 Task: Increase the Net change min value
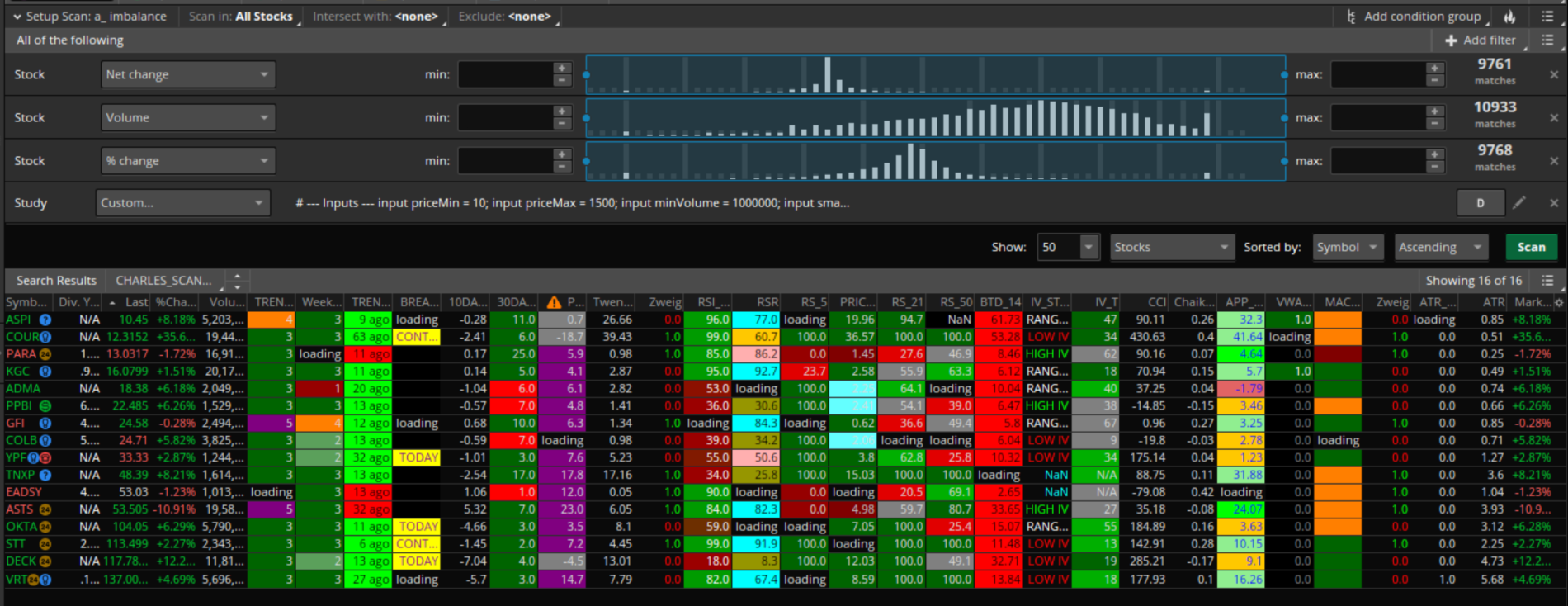click(562, 69)
